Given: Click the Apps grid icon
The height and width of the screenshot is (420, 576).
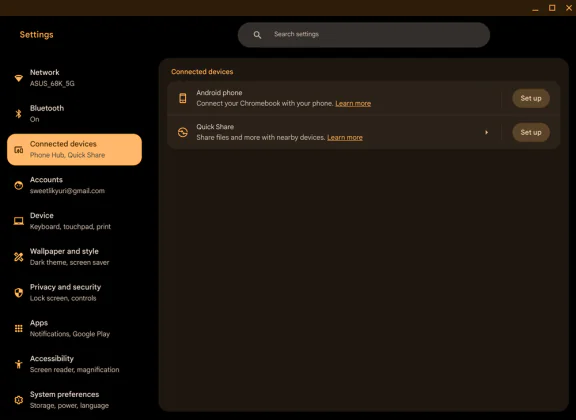Looking at the screenshot, I should [18, 328].
